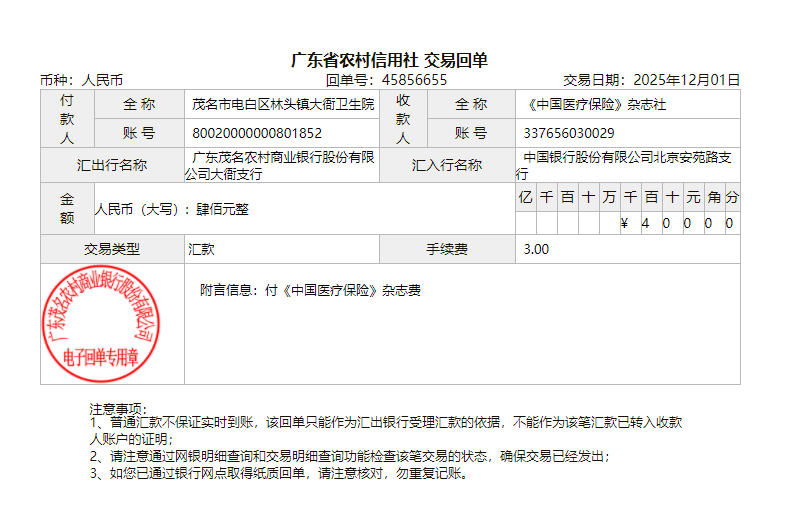Click the receipt title 广东省农村信用社 交易回单
Image resolution: width=804 pixels, height=527 pixels.
tap(389, 61)
